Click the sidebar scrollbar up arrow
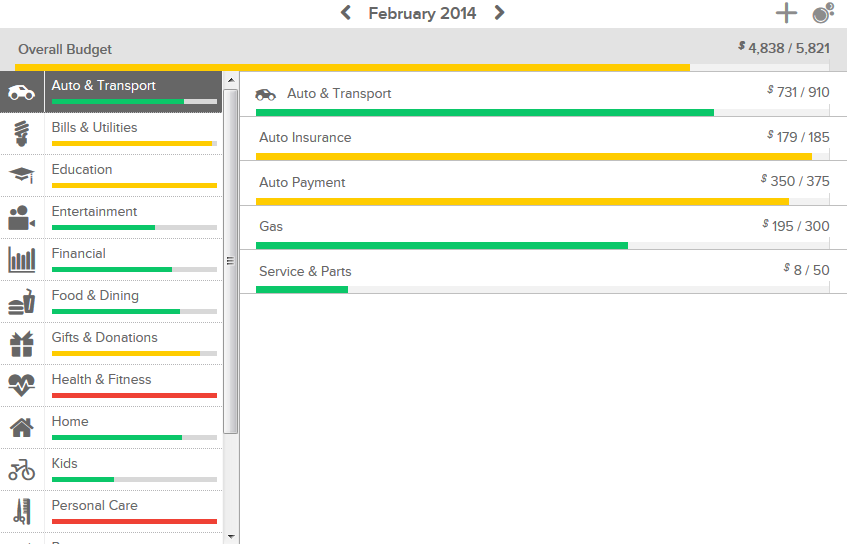 coord(231,80)
